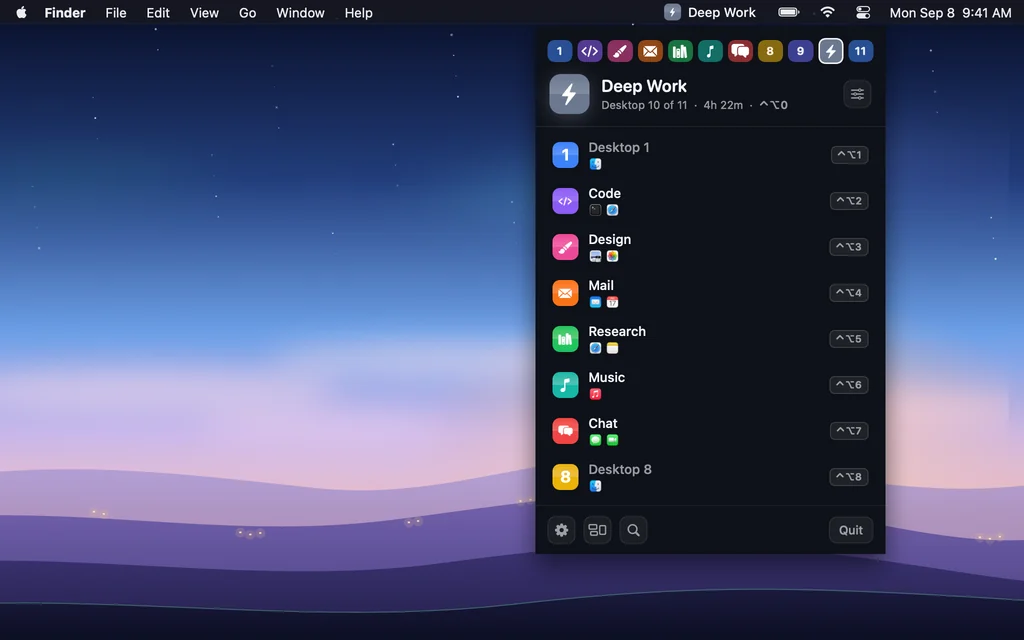Select the Chat desktop row
The width and height of the screenshot is (1024, 640).
pos(711,431)
